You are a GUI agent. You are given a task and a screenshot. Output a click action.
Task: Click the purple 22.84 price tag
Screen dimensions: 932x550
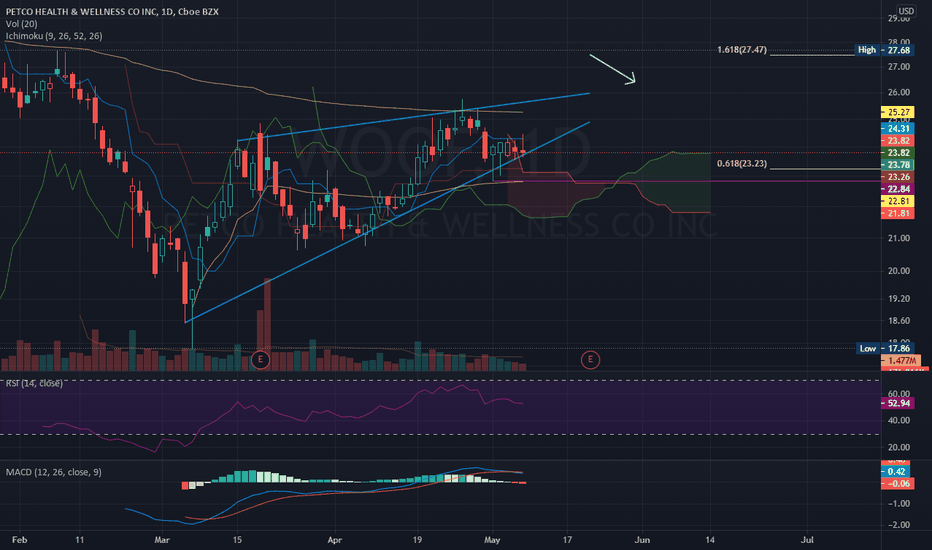898,189
